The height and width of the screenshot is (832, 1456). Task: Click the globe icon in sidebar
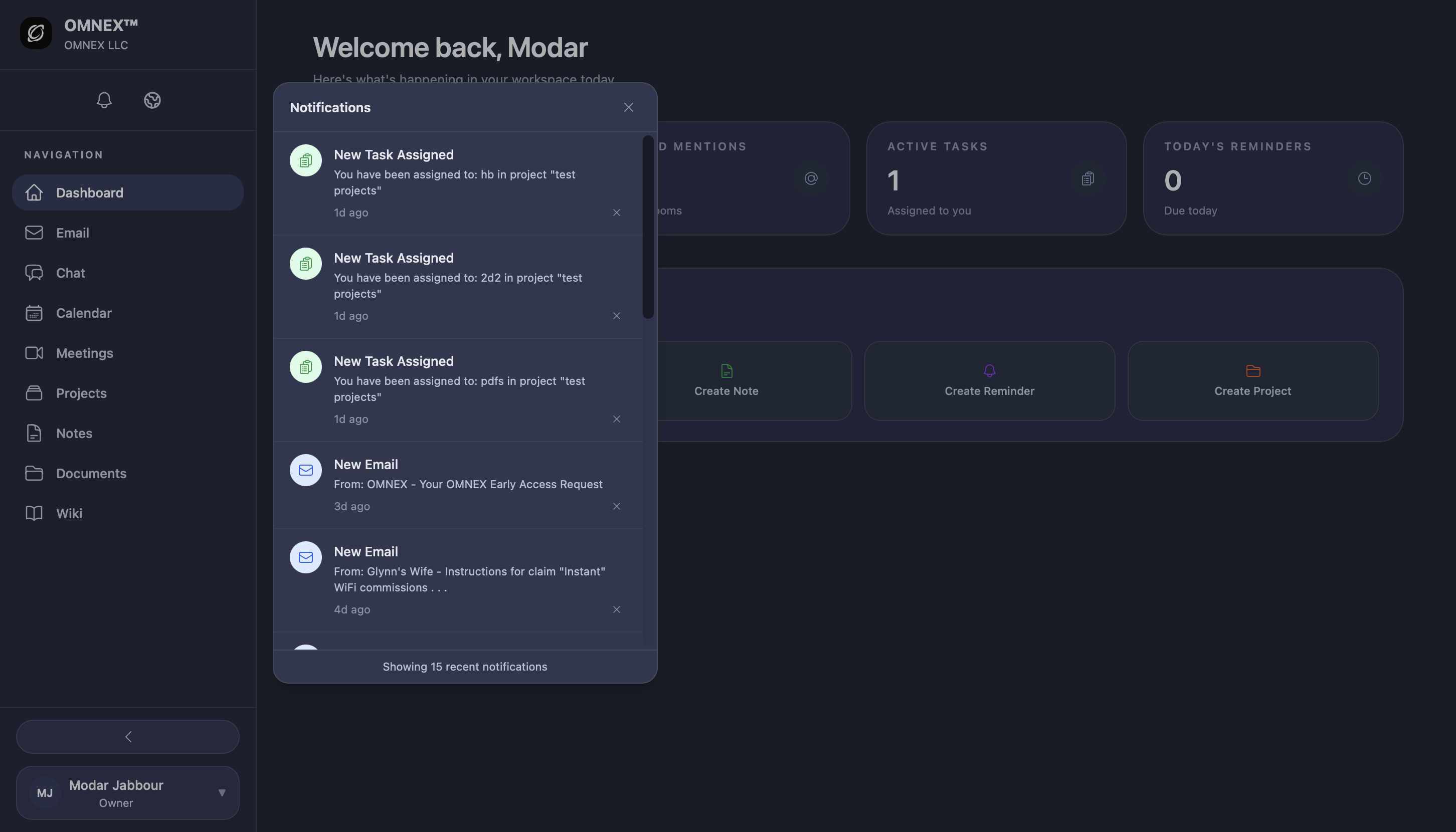[x=152, y=100]
